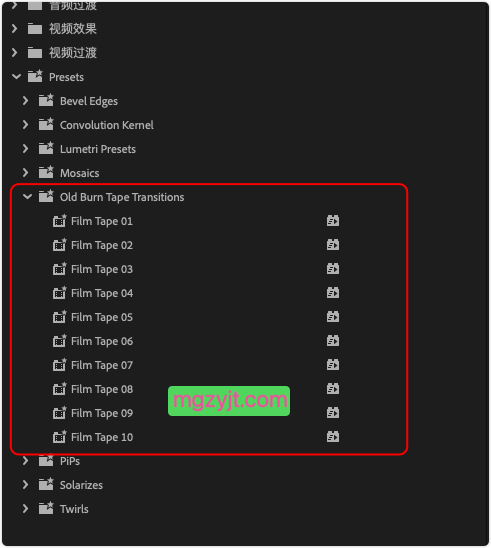Expand the Convolution Kernel folder
Image resolution: width=491 pixels, height=548 pixels.
point(25,124)
